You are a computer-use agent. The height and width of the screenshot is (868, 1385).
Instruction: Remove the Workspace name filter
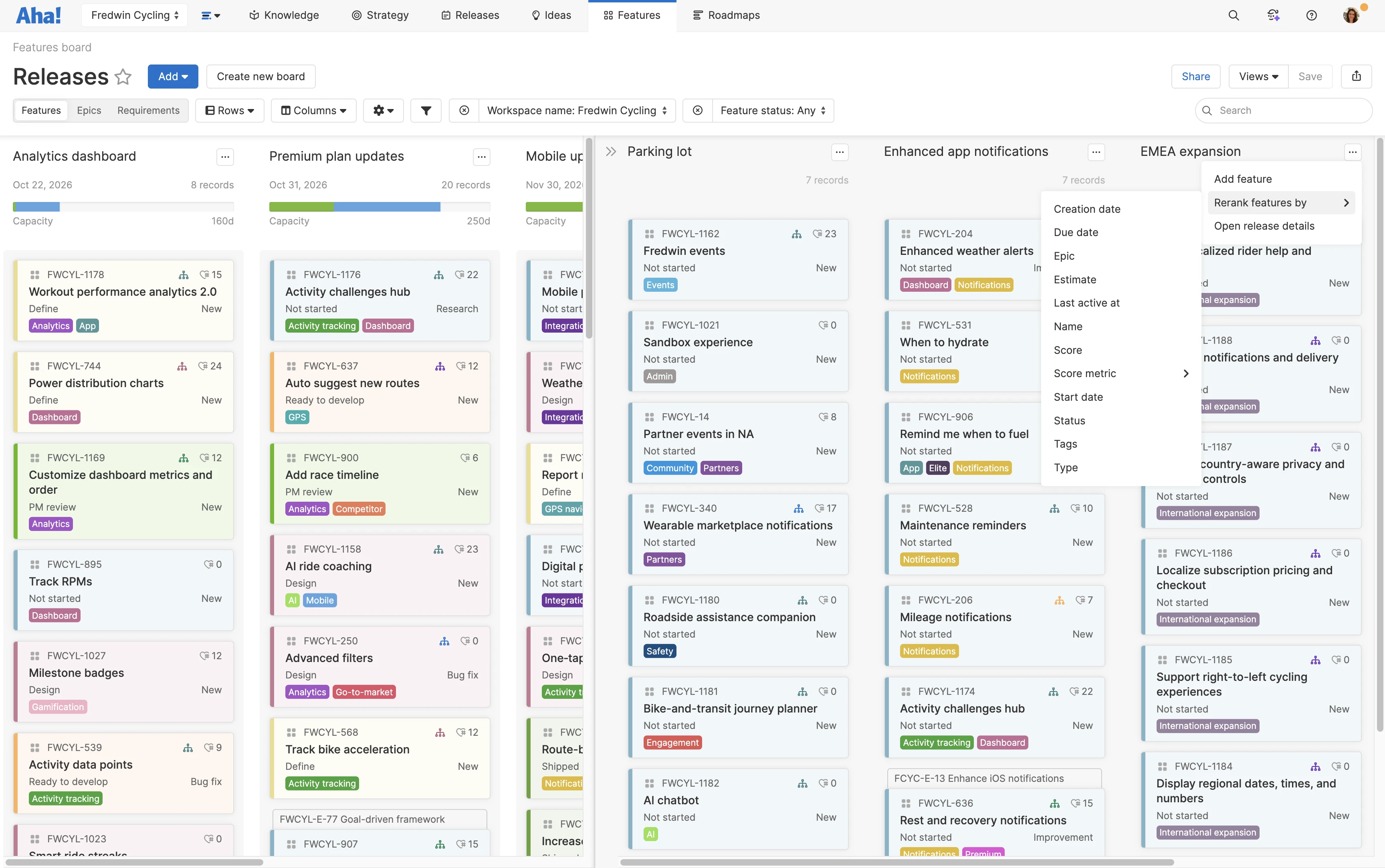tap(464, 110)
